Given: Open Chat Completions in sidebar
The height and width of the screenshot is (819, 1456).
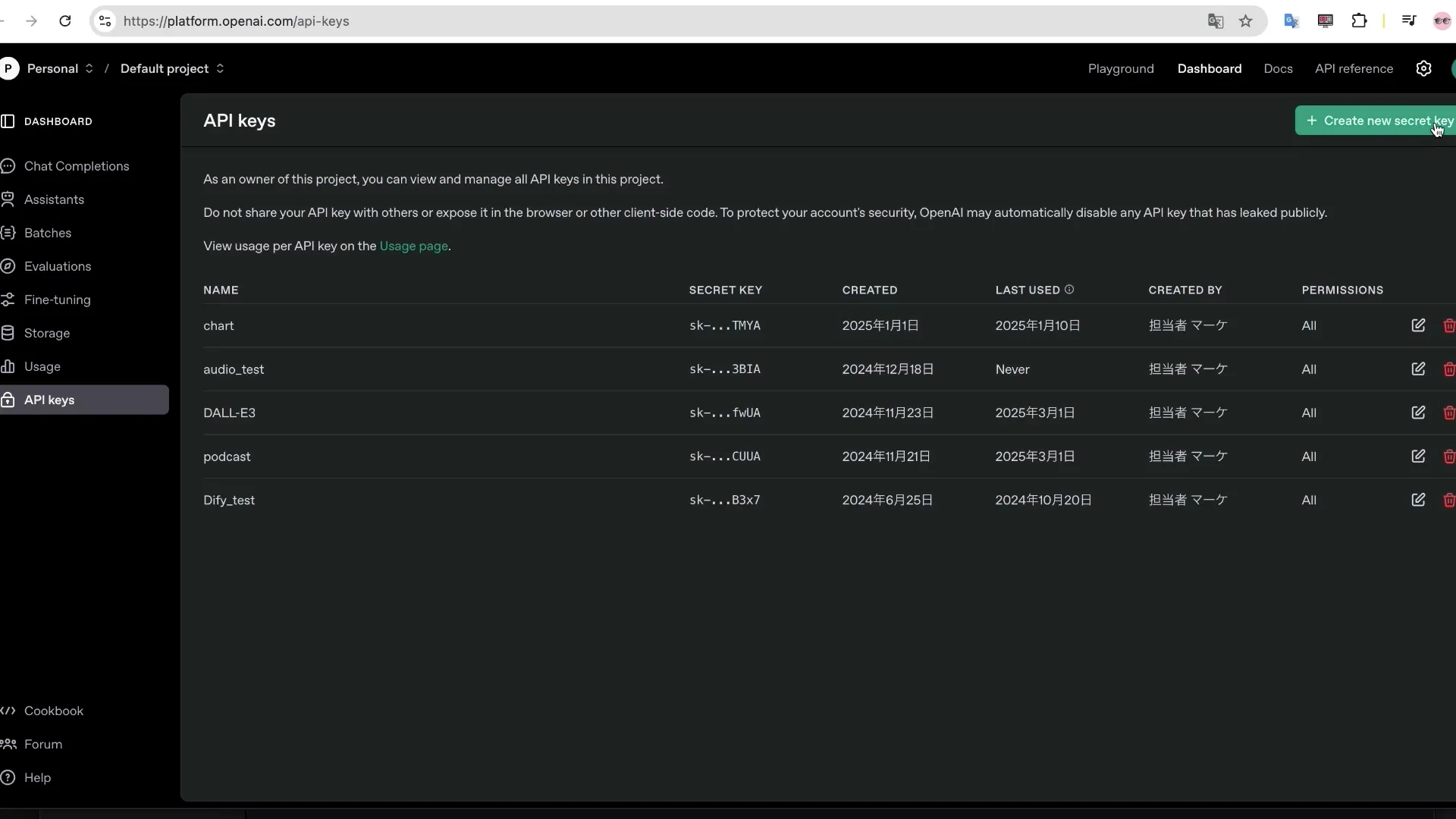Looking at the screenshot, I should click(76, 166).
